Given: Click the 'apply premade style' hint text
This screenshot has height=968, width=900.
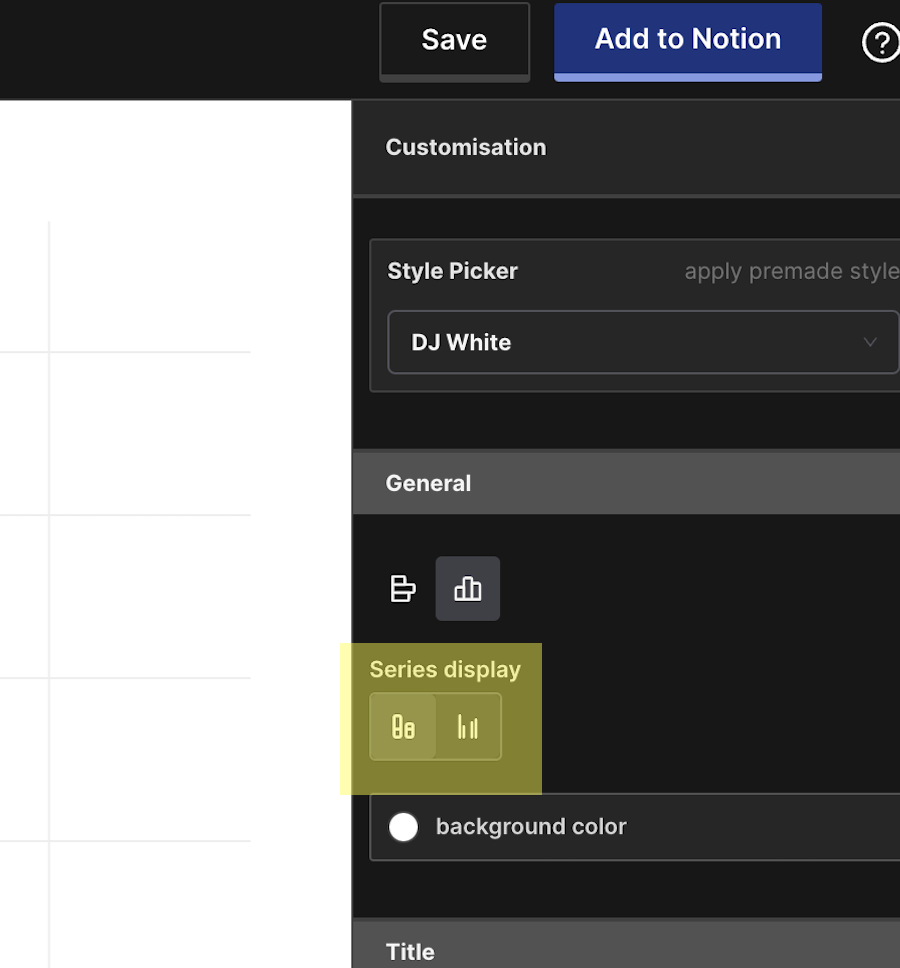Looking at the screenshot, I should pos(790,272).
